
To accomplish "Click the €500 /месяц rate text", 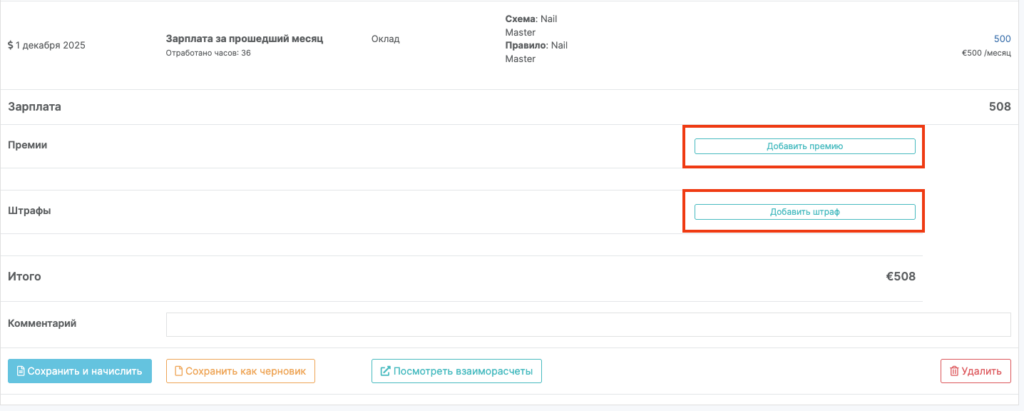I will pos(985,53).
